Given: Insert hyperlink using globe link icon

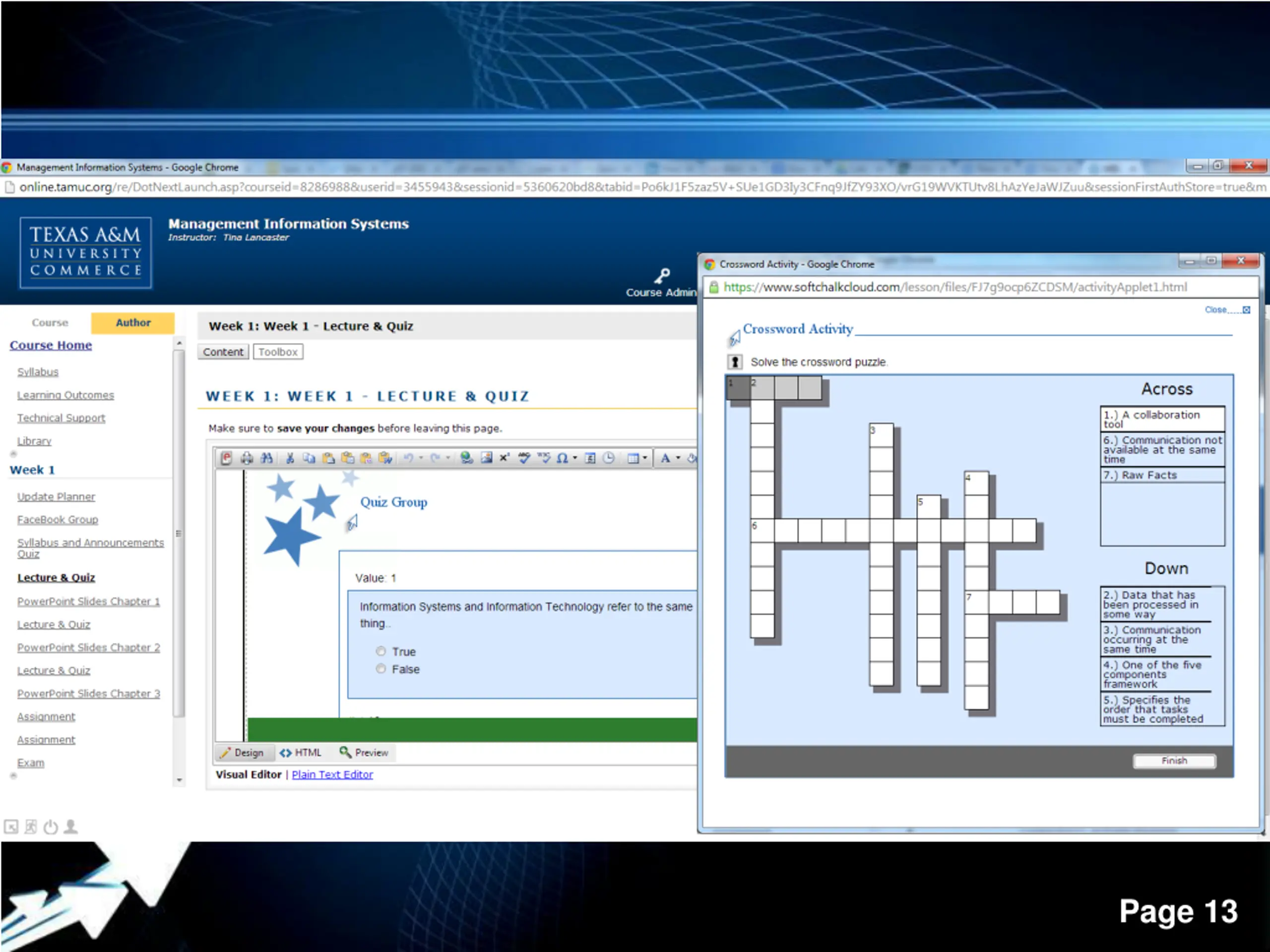Looking at the screenshot, I should point(467,458).
